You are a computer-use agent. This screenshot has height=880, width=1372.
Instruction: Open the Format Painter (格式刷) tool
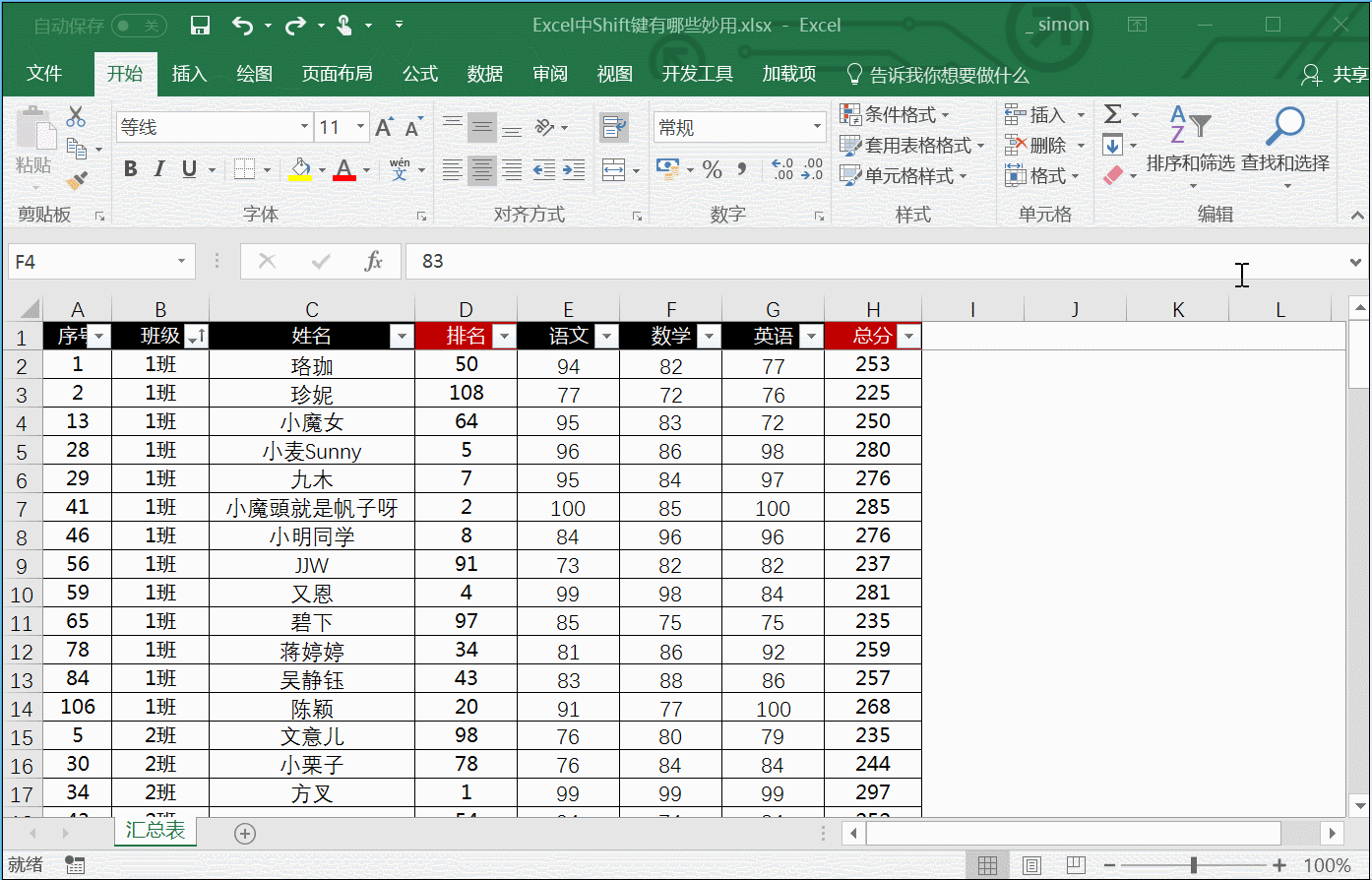coord(74,180)
